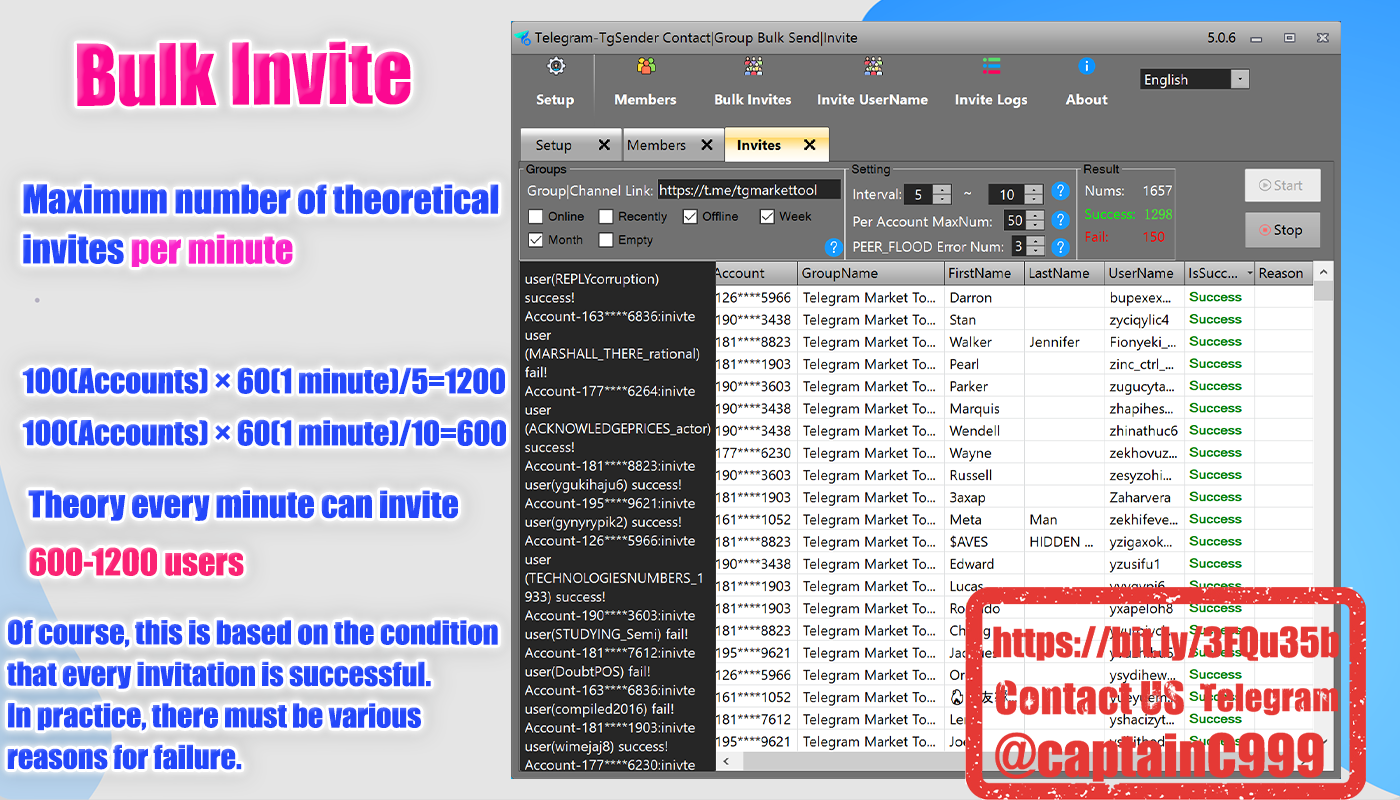Click the PEER_FLOOD Error Num stepper
Image resolution: width=1400 pixels, height=800 pixels.
pyautogui.click(x=1034, y=246)
